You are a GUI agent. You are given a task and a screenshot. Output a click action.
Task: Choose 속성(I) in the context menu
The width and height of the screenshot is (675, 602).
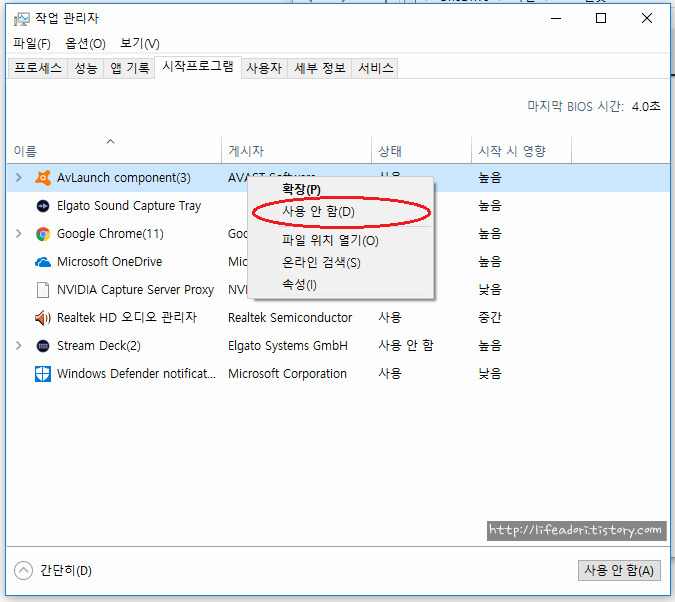(x=341, y=284)
